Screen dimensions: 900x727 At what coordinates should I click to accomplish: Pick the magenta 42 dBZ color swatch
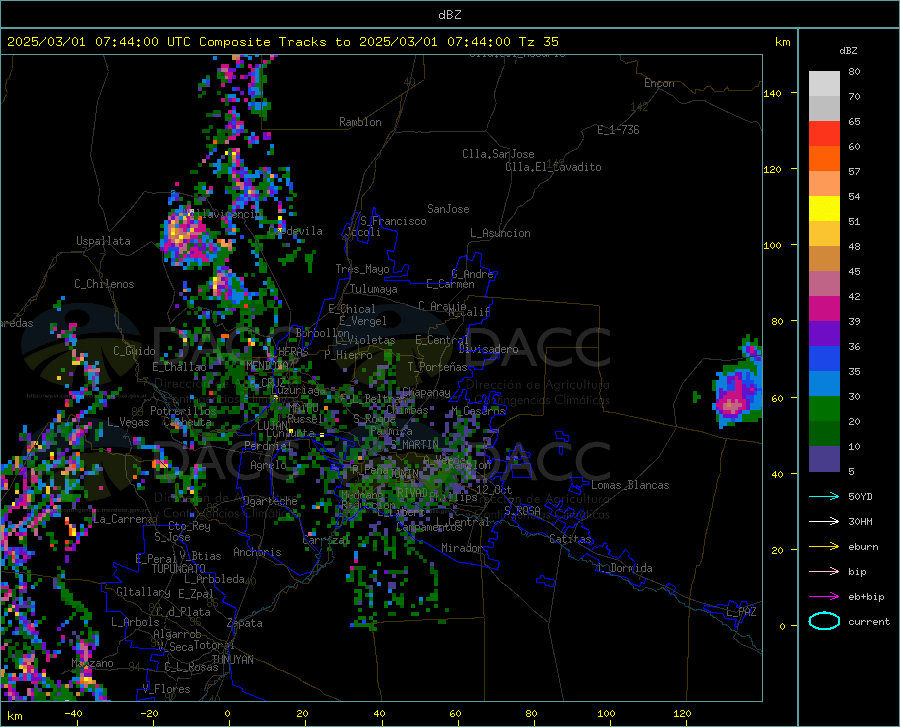point(824,309)
